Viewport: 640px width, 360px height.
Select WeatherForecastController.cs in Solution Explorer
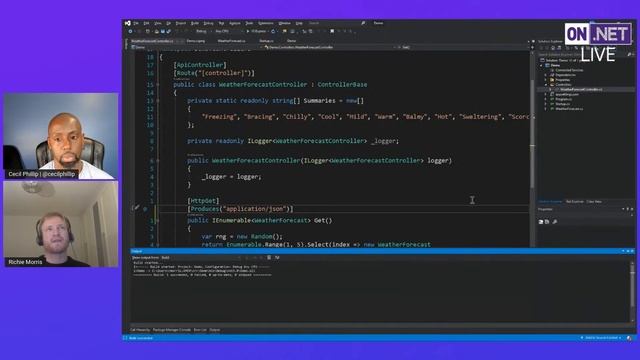click(581, 89)
